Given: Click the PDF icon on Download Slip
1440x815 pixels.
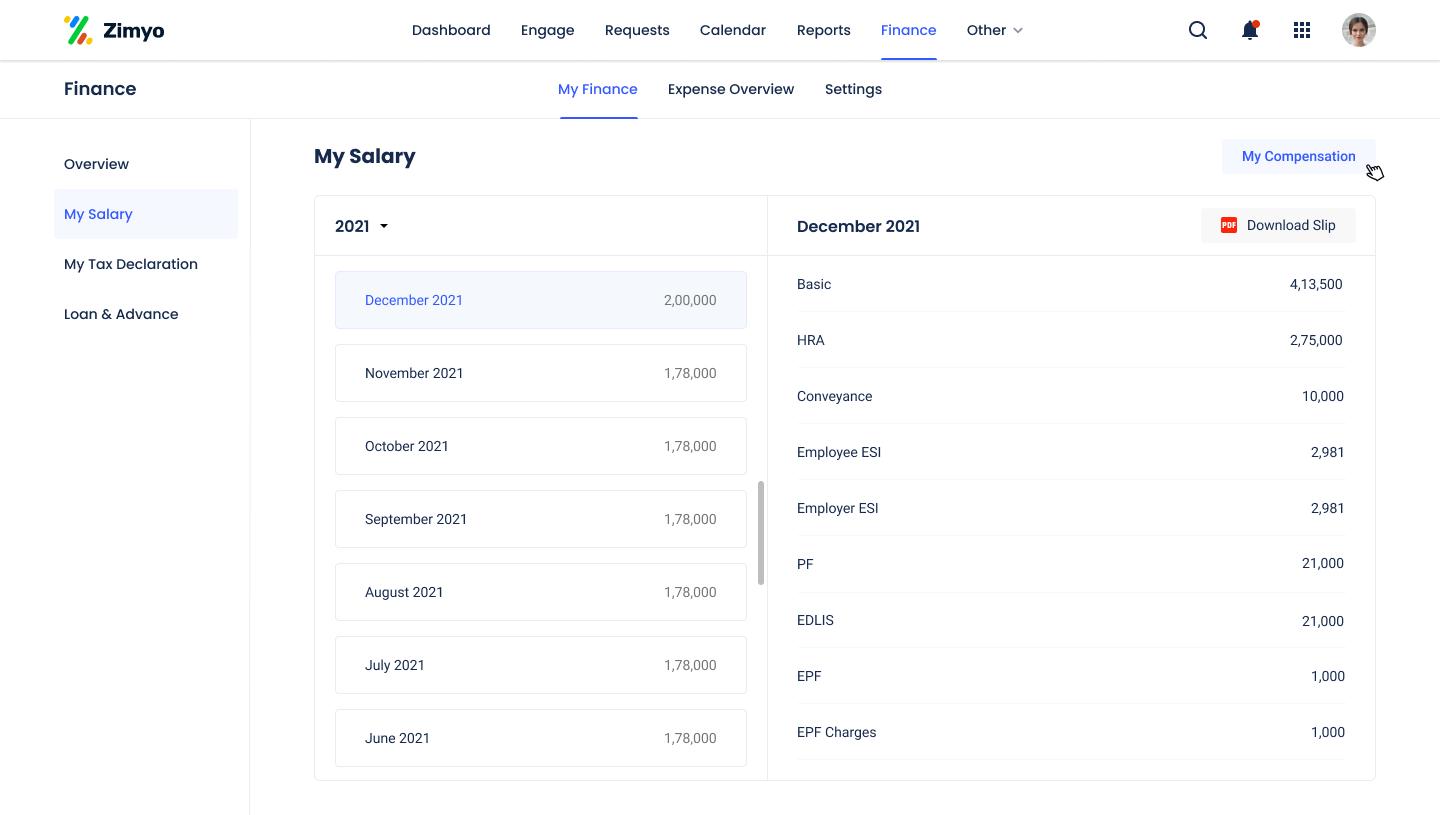Looking at the screenshot, I should [1228, 226].
